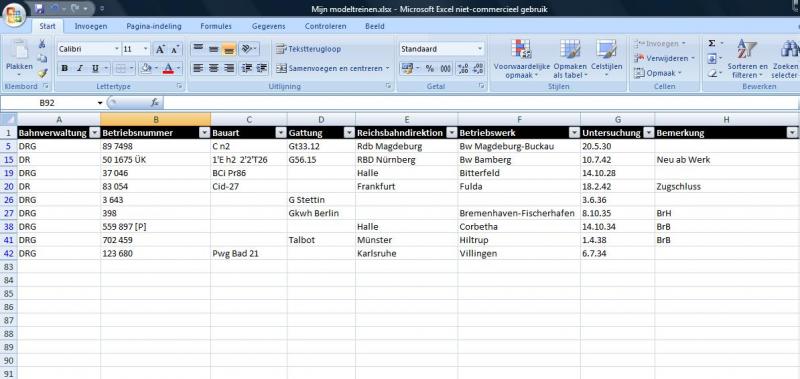The width and height of the screenshot is (800, 379).
Task: Open the Standaard number format dropdown
Action: coord(480,49)
